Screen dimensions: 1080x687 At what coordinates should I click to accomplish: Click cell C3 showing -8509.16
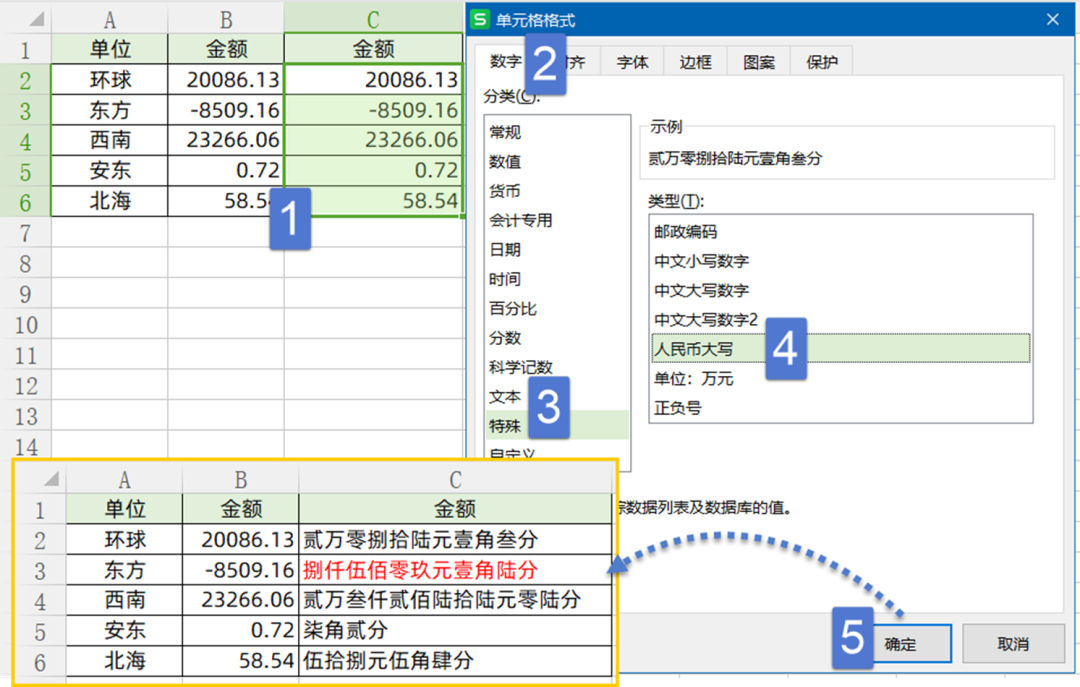373,110
